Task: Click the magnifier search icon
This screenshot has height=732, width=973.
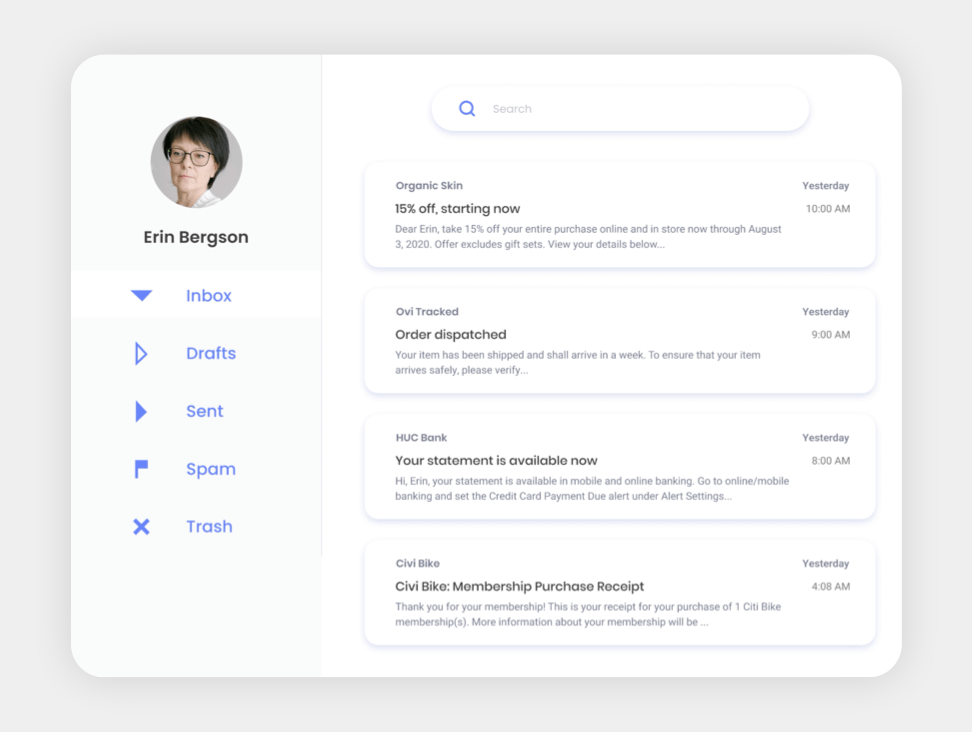Action: (467, 109)
